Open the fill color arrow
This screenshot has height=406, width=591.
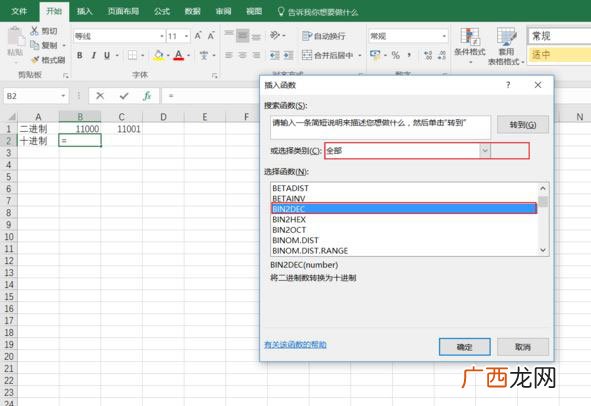(x=168, y=55)
